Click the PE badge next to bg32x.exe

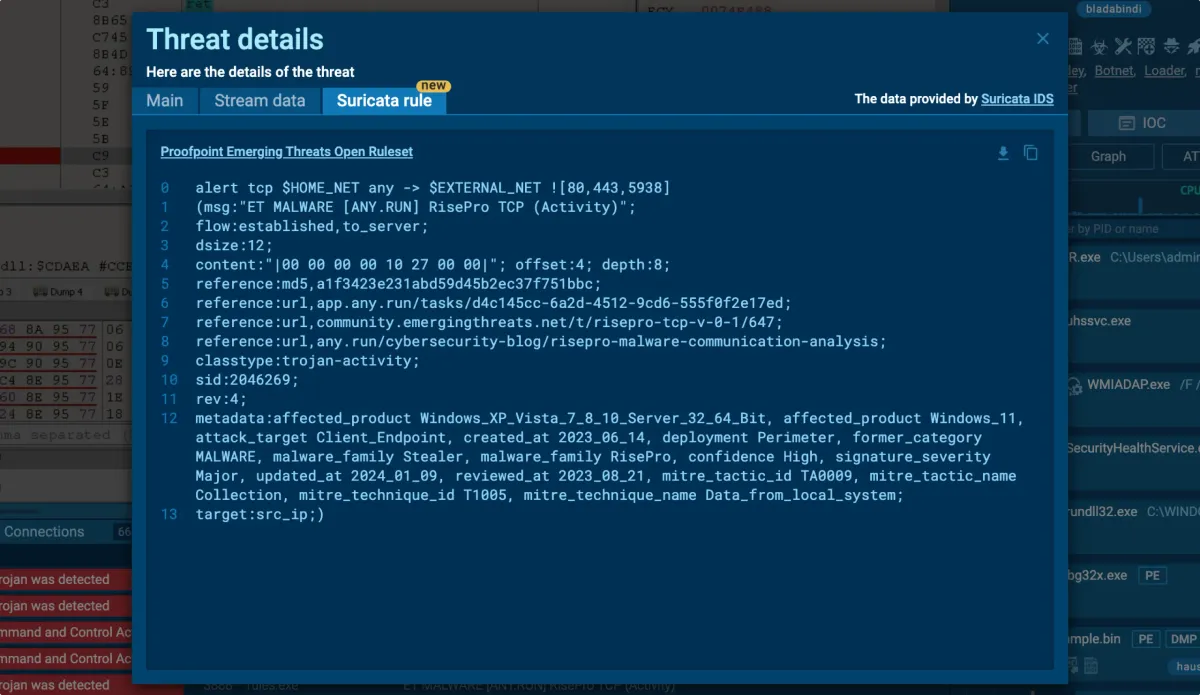pyautogui.click(x=1153, y=576)
